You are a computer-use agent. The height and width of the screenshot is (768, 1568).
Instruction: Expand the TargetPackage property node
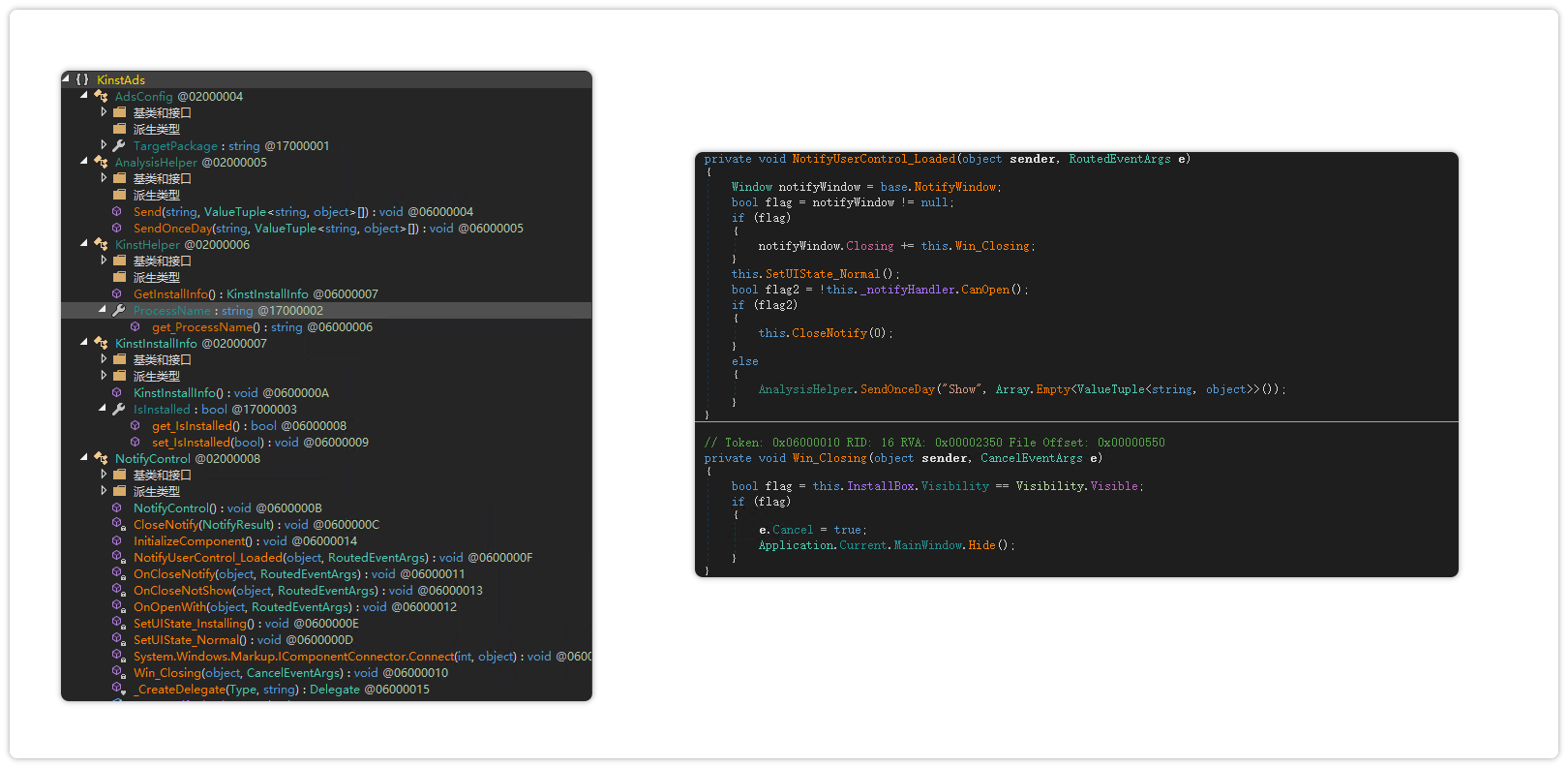pyautogui.click(x=104, y=145)
